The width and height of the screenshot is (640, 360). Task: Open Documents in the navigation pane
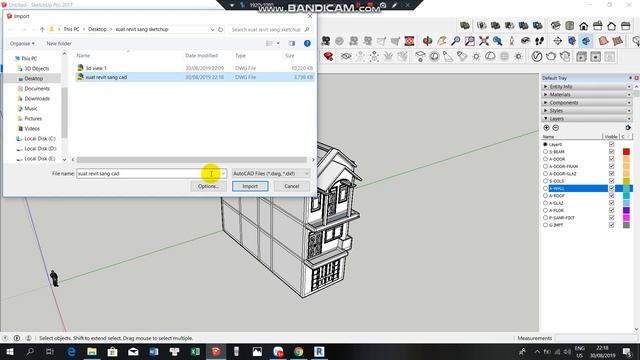tap(37, 89)
